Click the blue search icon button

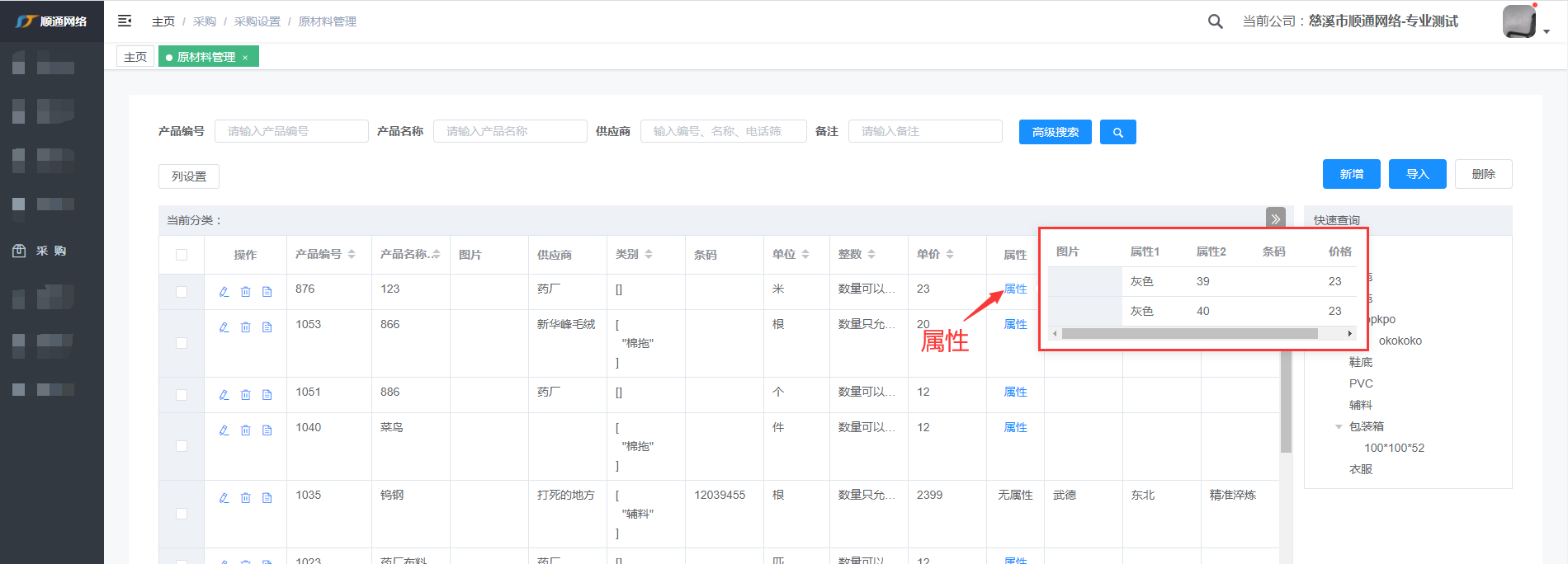click(1117, 132)
